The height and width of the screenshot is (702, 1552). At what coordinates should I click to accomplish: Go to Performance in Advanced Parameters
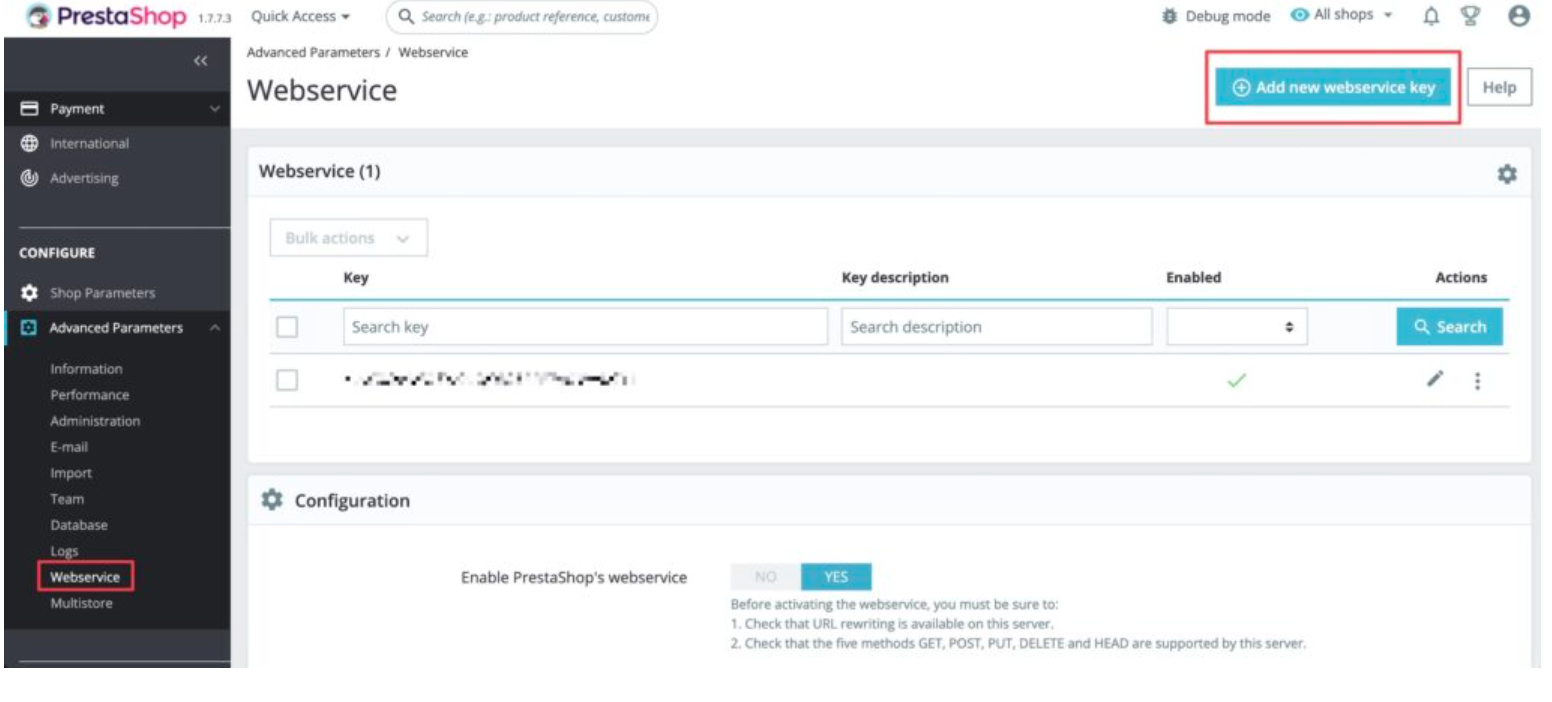[x=90, y=395]
